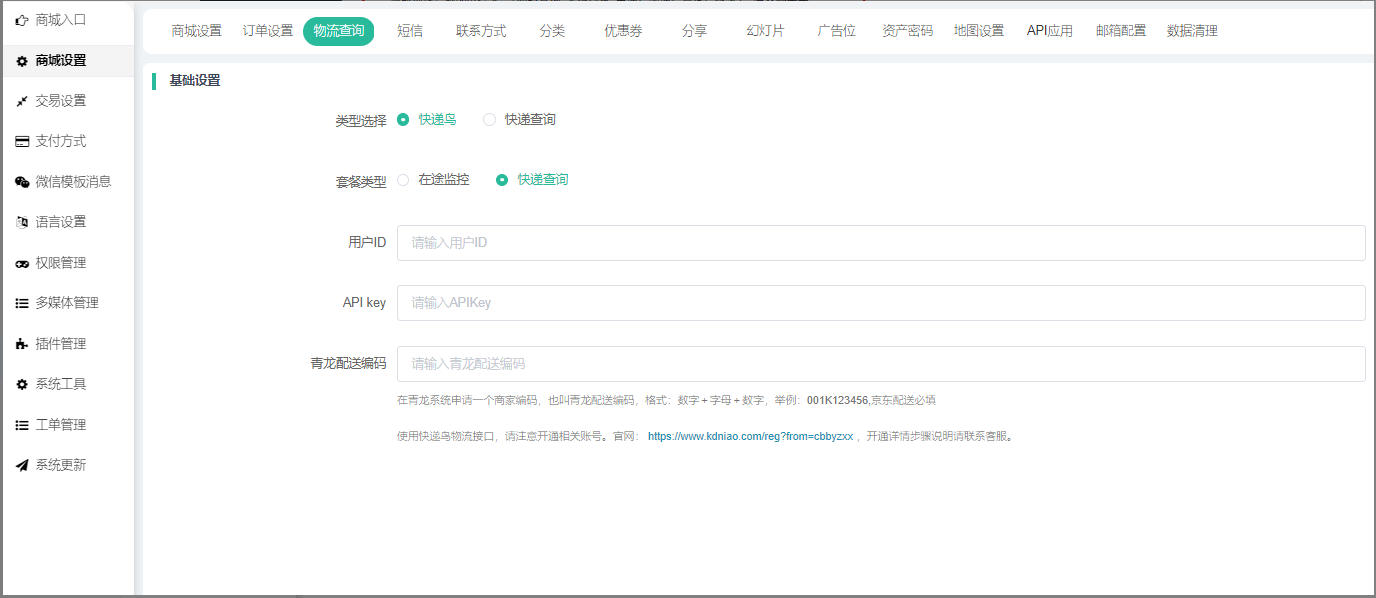Switch to the 幻灯片 tab
This screenshot has height=598, width=1376.
tap(765, 31)
